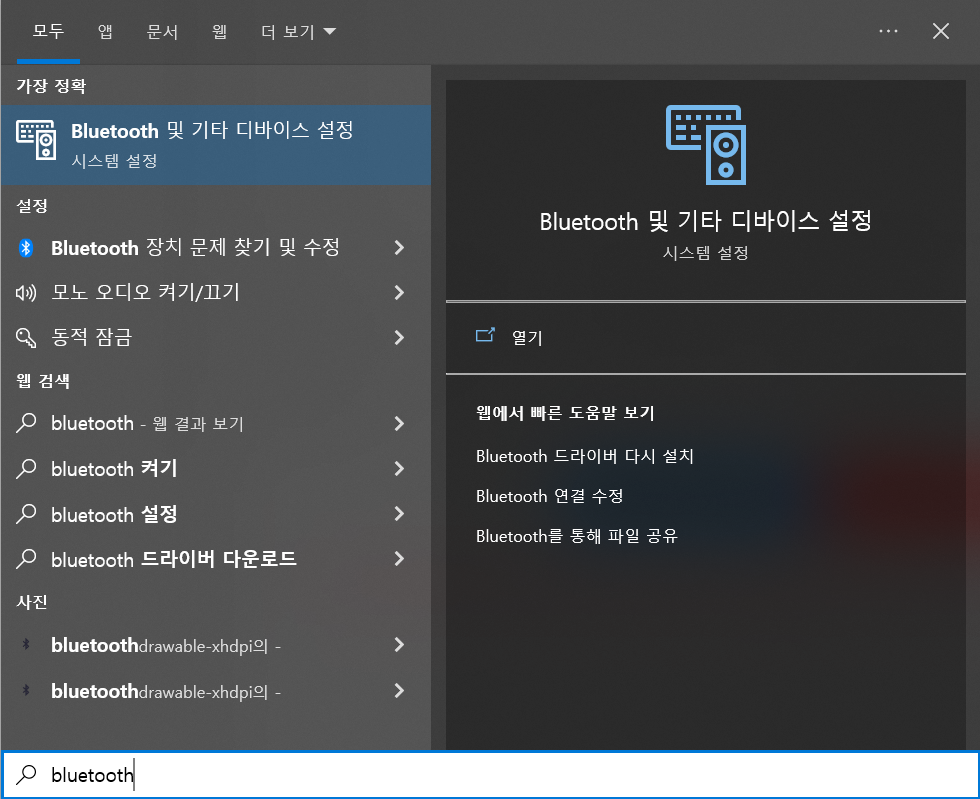
Task: Close the search panel
Action: pyautogui.click(x=941, y=31)
